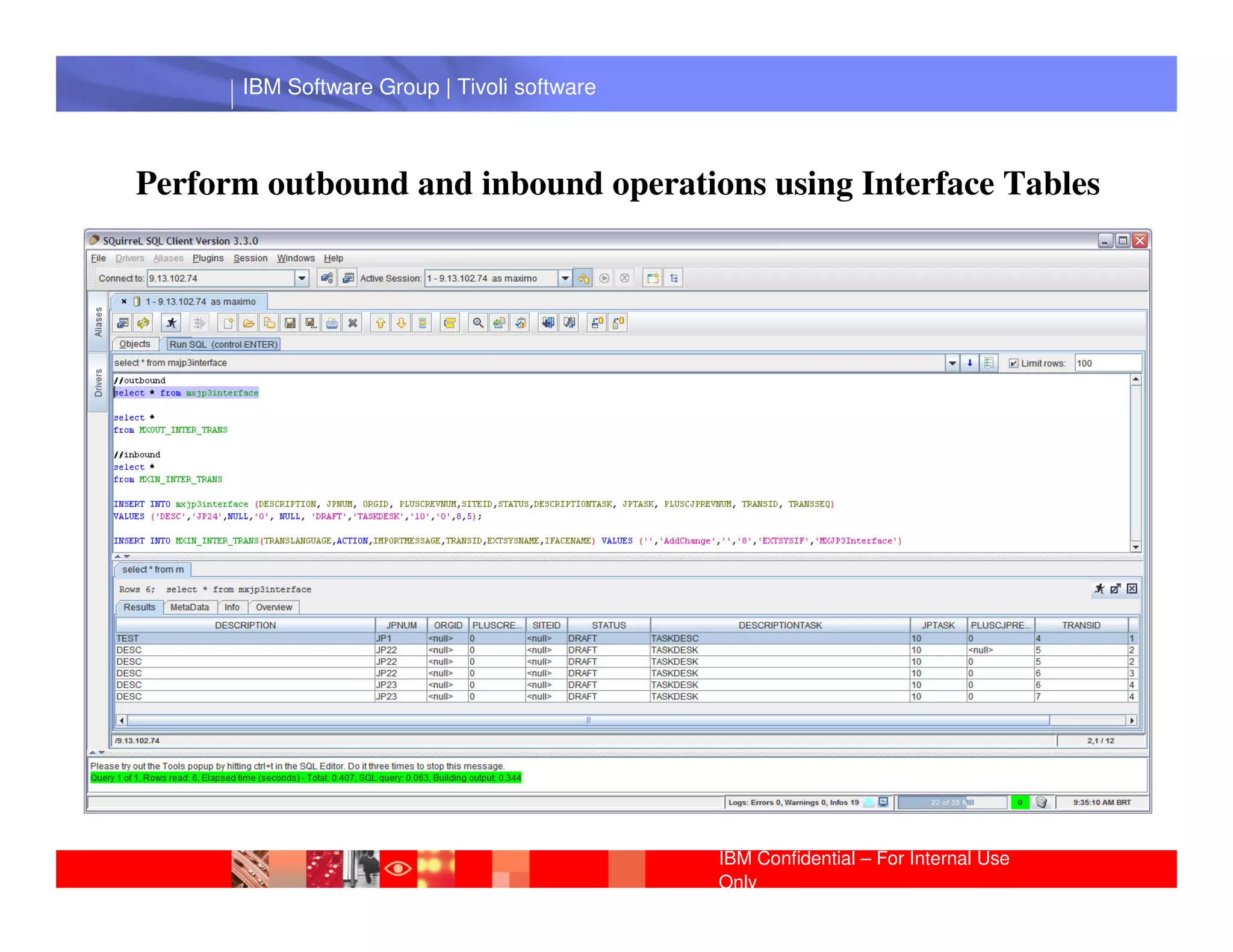Click the results horizontal scrollbar thumb

click(x=588, y=720)
